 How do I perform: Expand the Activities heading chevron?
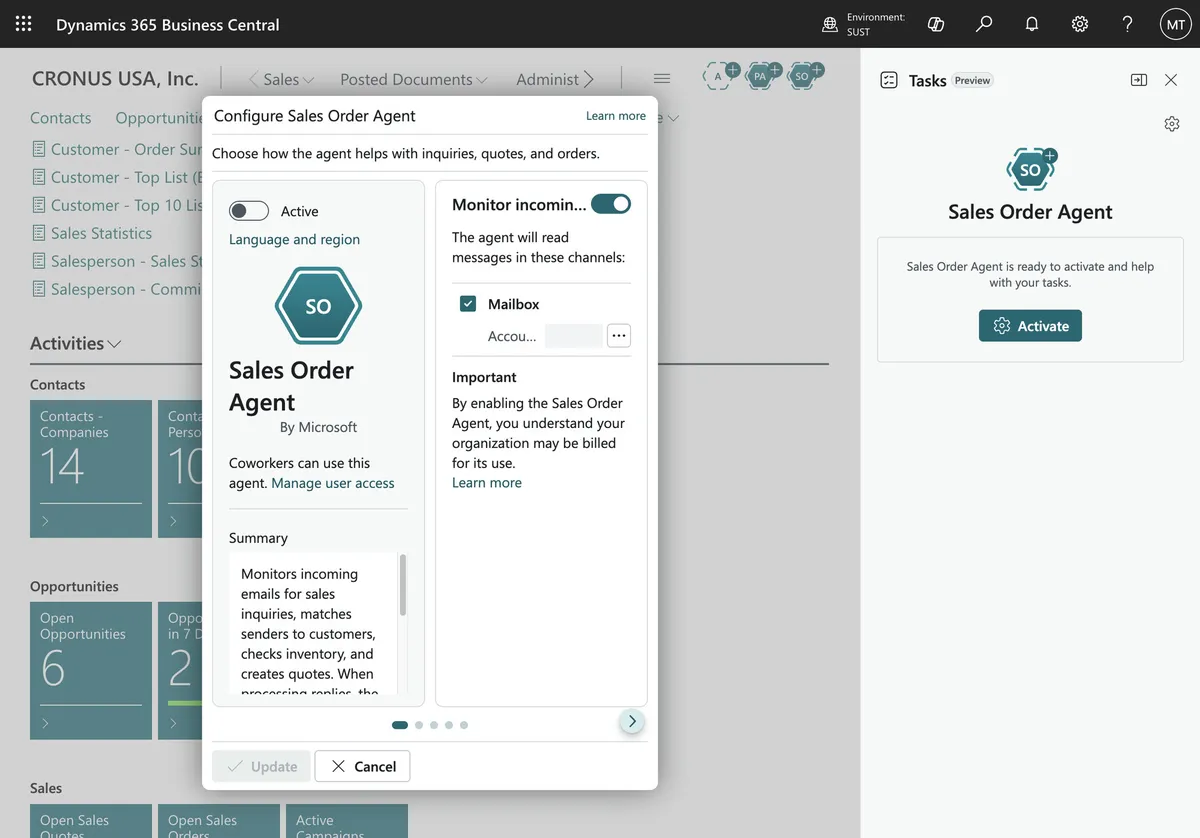(115, 344)
